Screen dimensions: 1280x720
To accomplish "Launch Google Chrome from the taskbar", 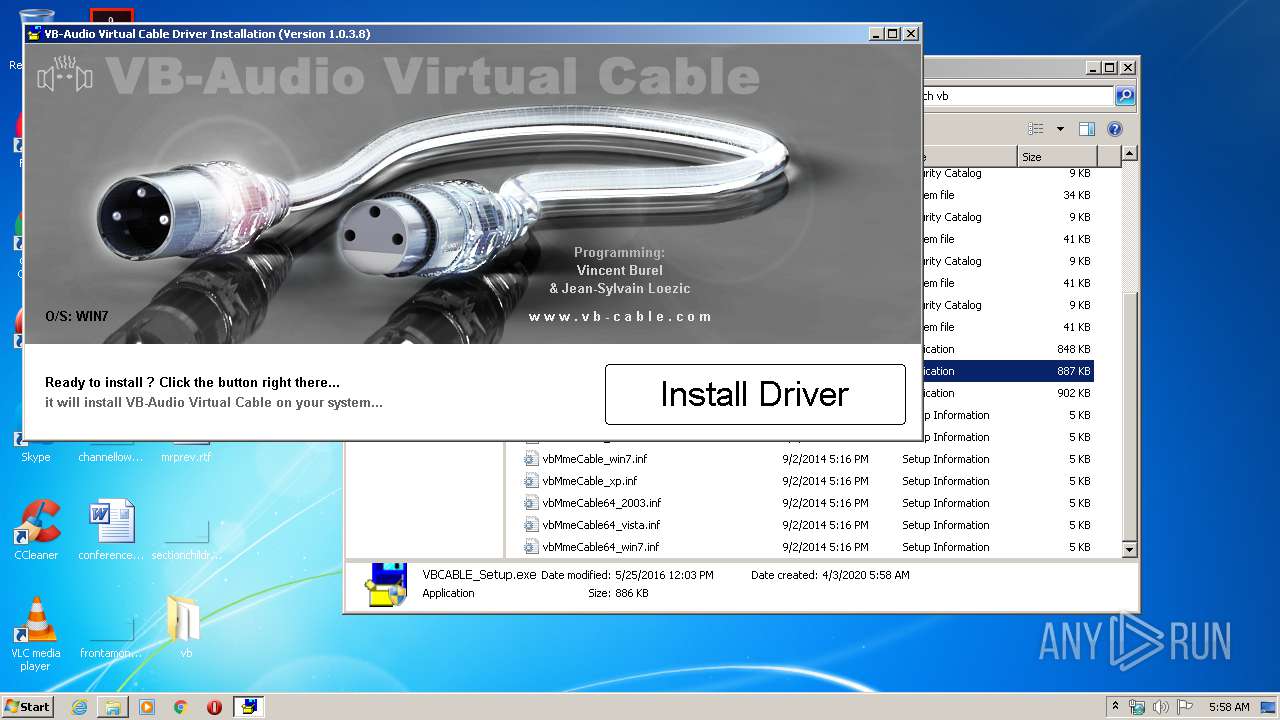I will click(180, 707).
